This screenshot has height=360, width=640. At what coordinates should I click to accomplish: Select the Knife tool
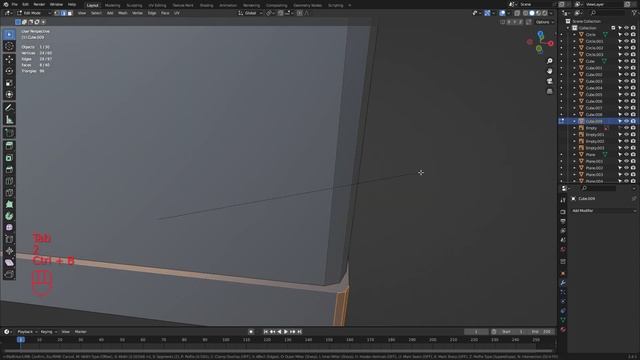(x=9, y=193)
